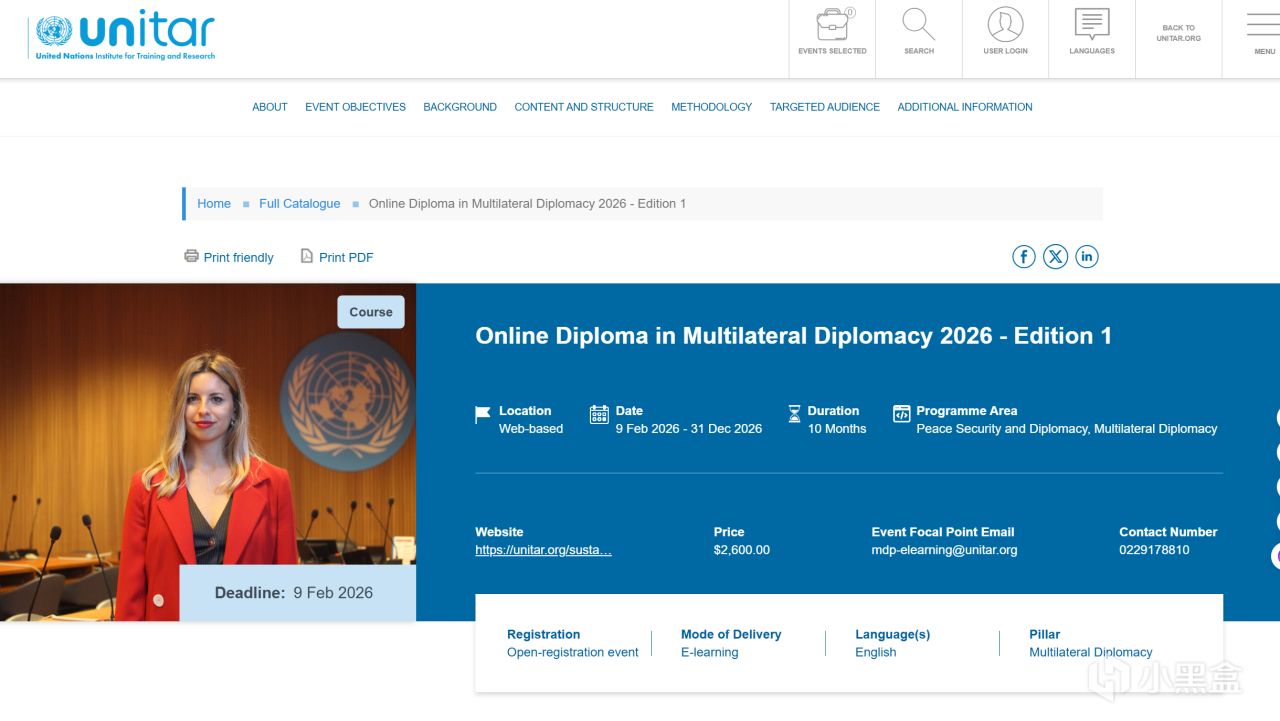Click the Web-based location value
This screenshot has height=721, width=1280.
click(531, 429)
